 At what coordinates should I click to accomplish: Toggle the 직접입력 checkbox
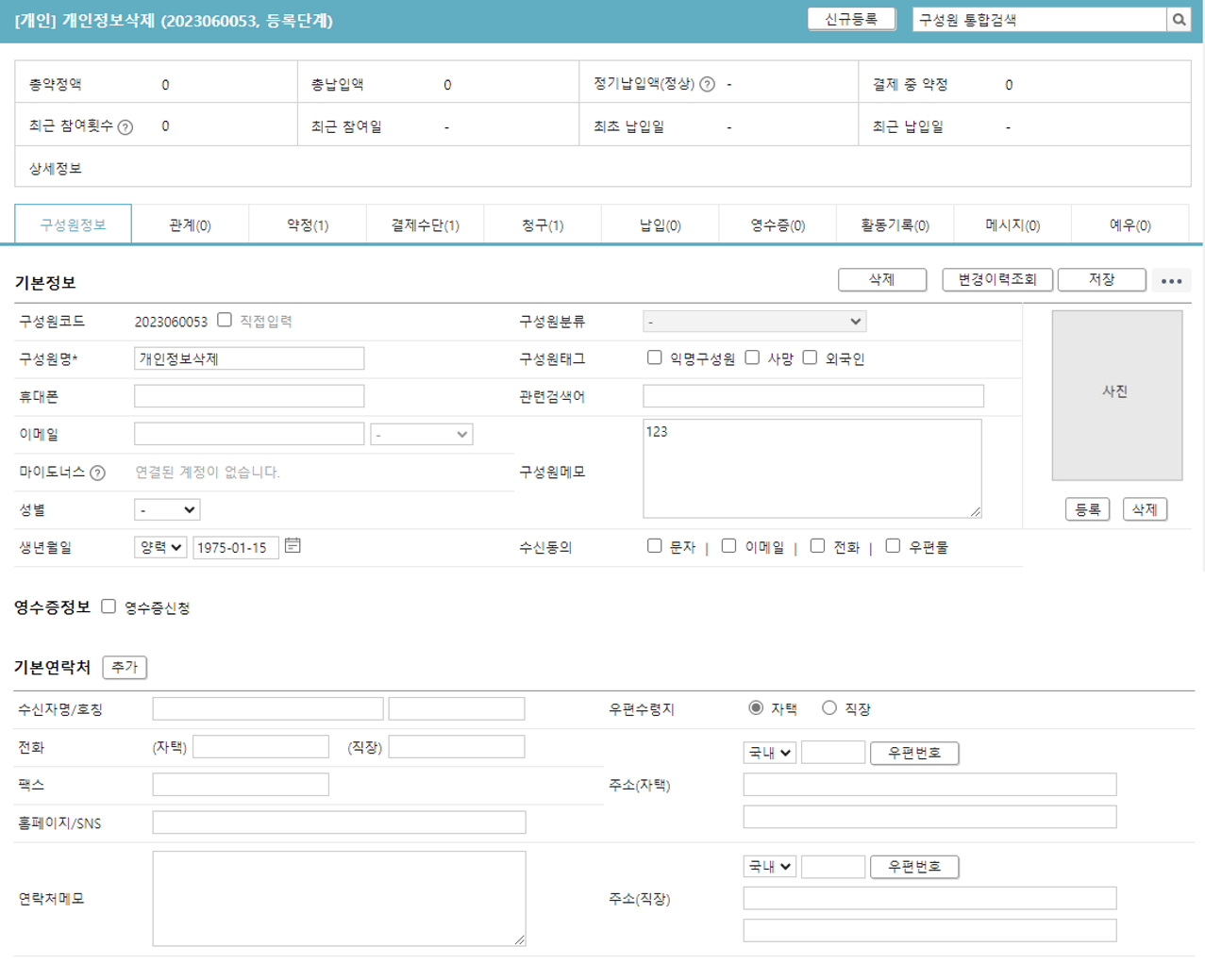[225, 320]
